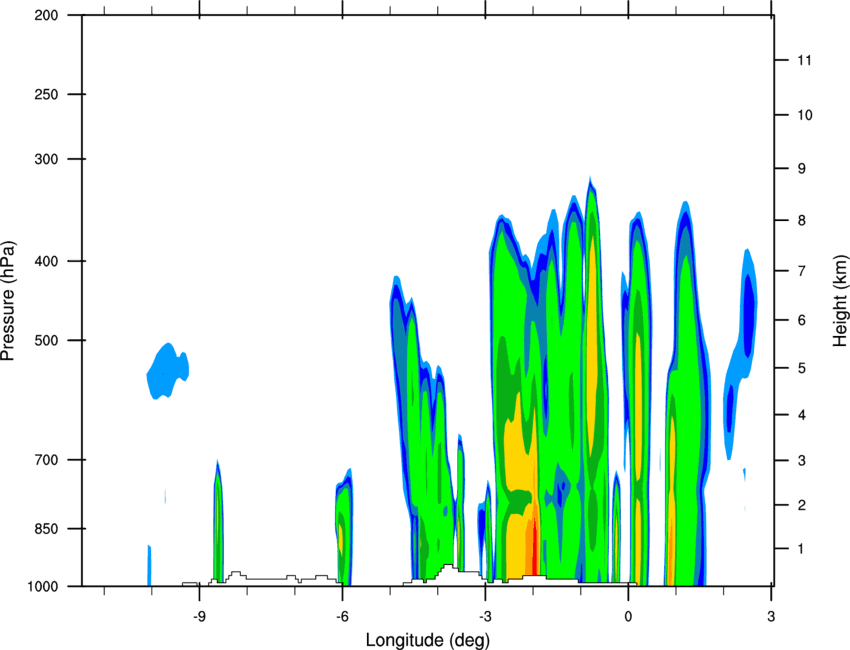Image resolution: width=850 pixels, height=650 pixels.
Task: Pick the 10 km height label
Action: tap(804, 115)
